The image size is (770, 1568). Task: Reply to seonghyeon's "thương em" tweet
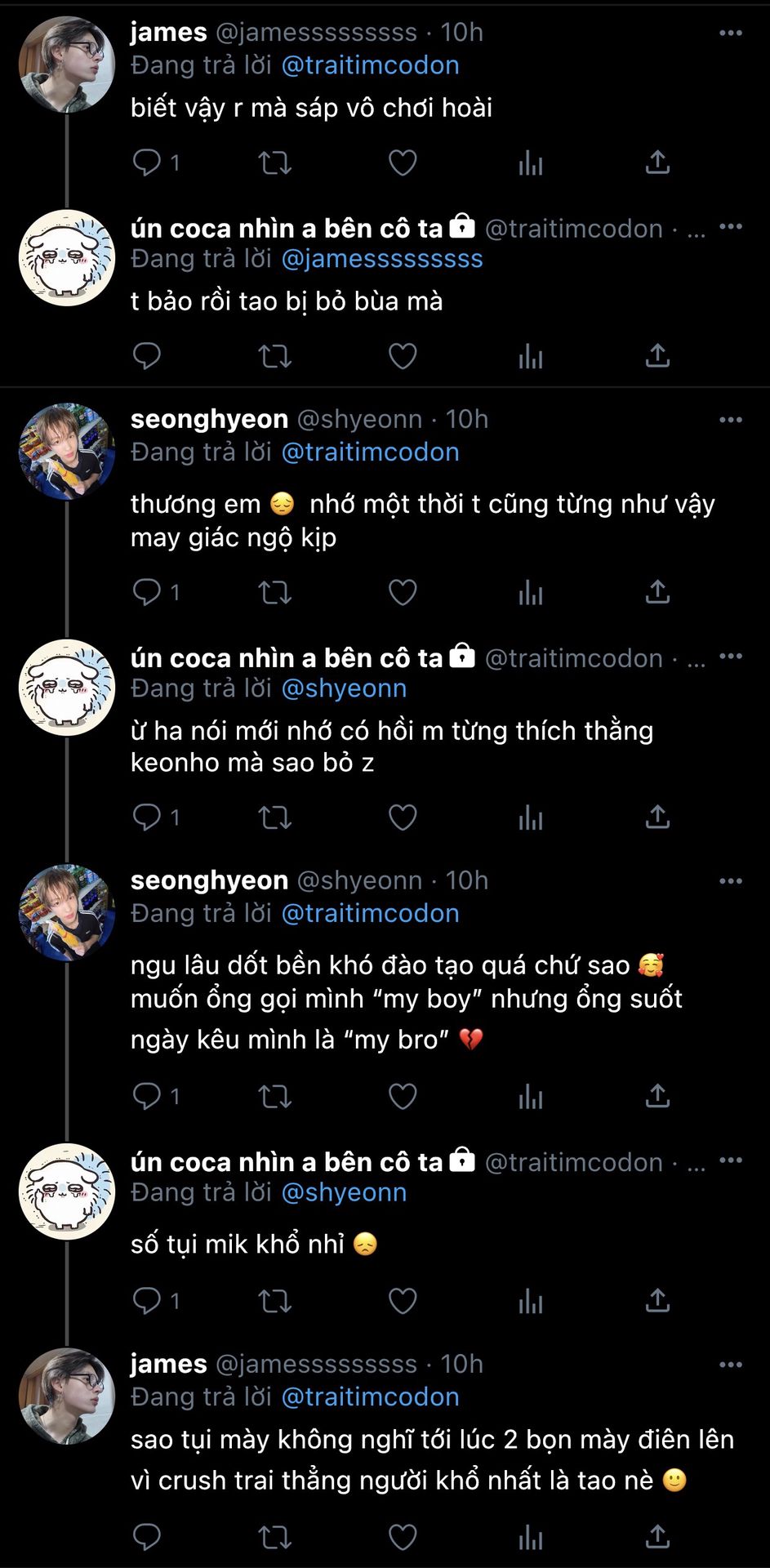(147, 592)
